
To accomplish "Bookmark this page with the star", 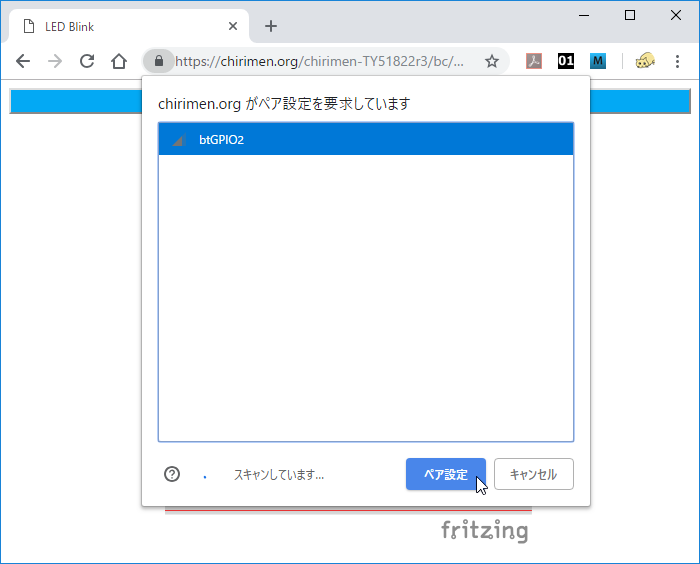I will pyautogui.click(x=491, y=62).
